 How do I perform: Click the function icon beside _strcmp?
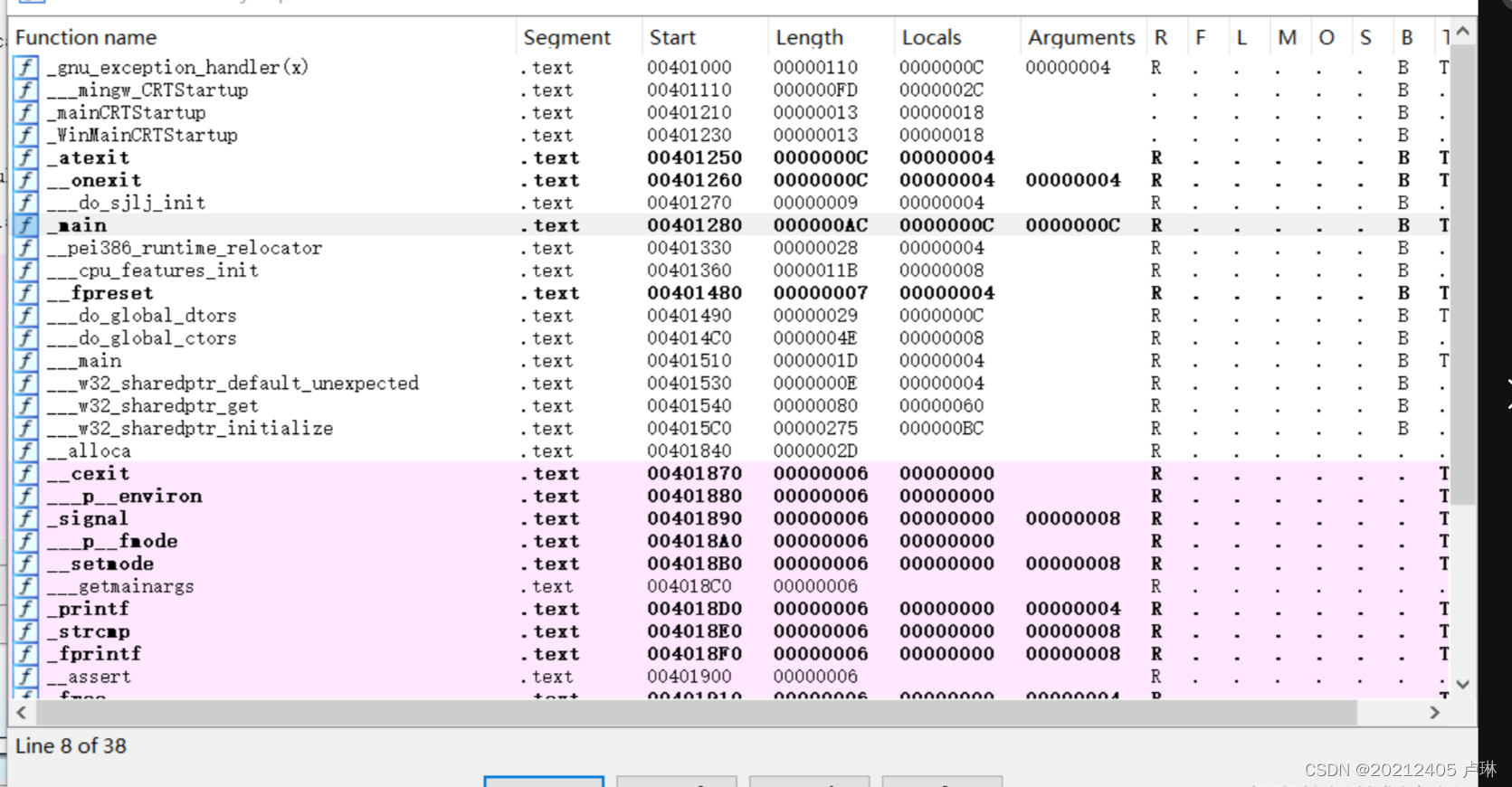pos(25,631)
